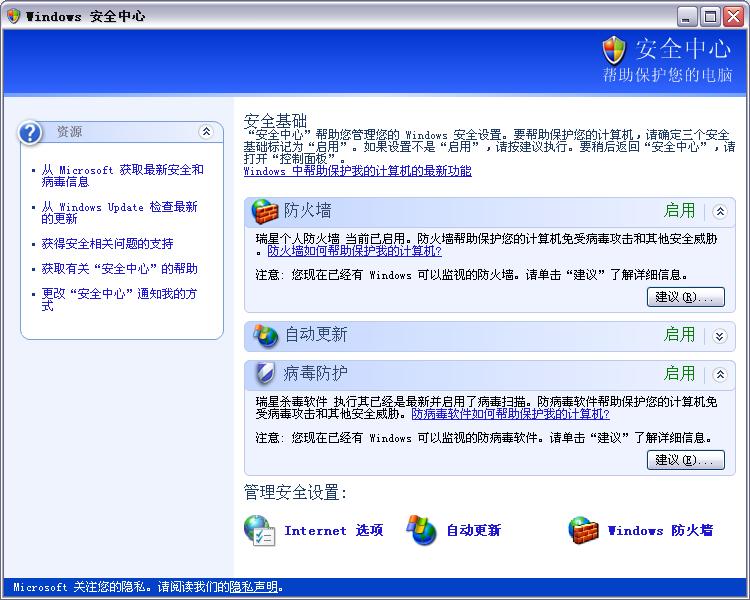Viewport: 750px width, 600px height.
Task: Close the Windows 安全中心 window
Action: (x=734, y=17)
